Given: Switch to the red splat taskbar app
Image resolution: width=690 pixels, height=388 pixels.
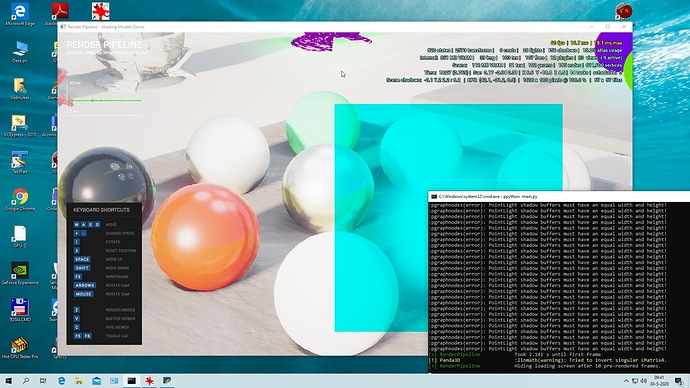Looking at the screenshot, I should click(x=149, y=381).
